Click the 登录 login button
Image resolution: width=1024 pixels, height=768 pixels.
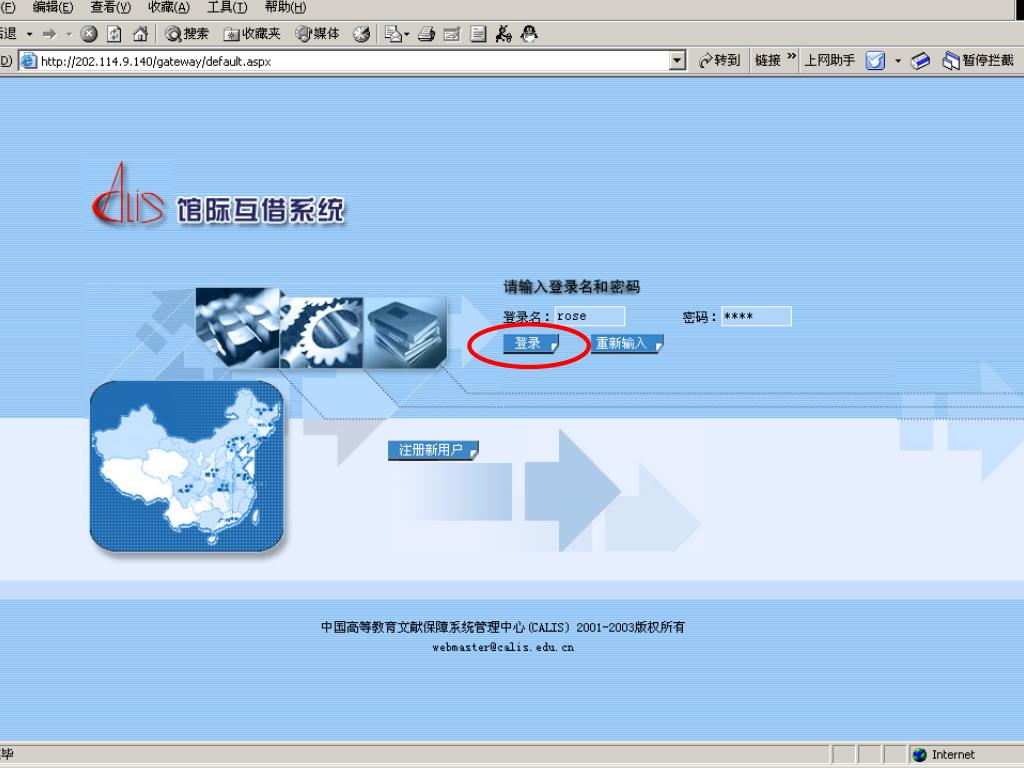pyautogui.click(x=531, y=344)
